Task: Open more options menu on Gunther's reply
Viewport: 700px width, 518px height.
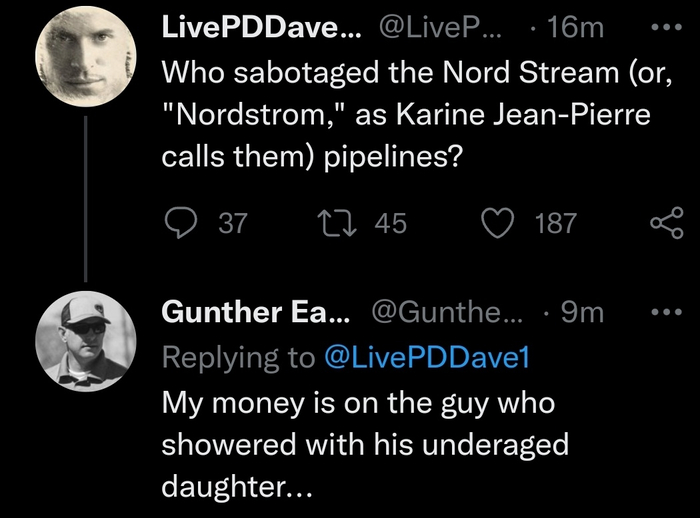Action: (x=663, y=312)
